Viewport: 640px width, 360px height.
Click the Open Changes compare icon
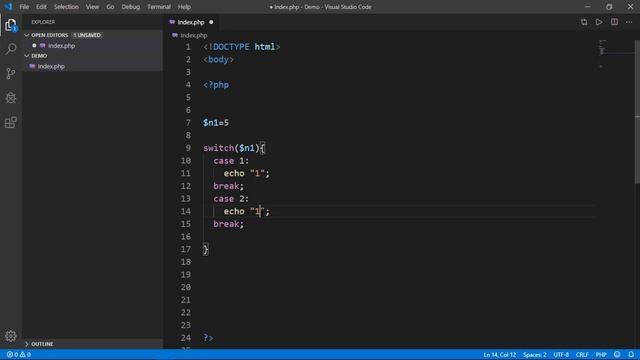[x=584, y=22]
